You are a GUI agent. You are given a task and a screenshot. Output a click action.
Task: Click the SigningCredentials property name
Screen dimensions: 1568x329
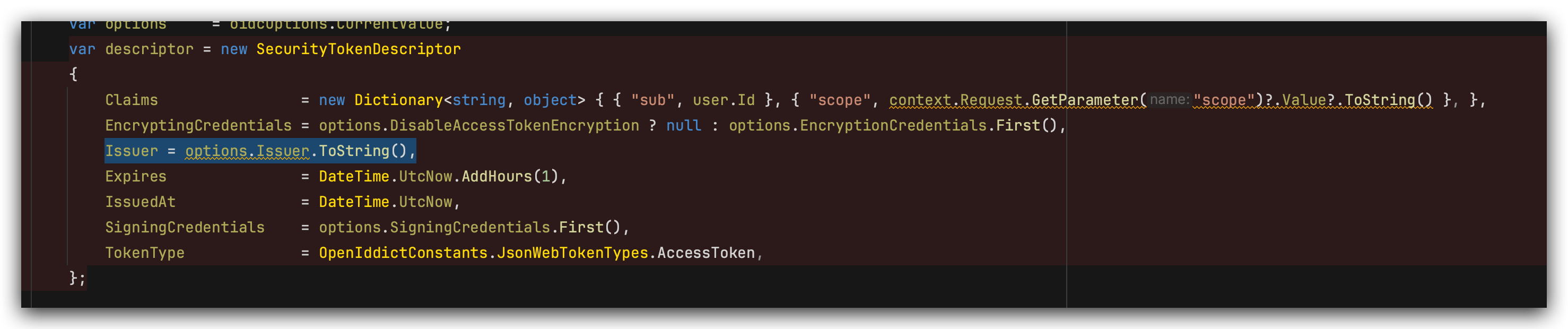(185, 228)
